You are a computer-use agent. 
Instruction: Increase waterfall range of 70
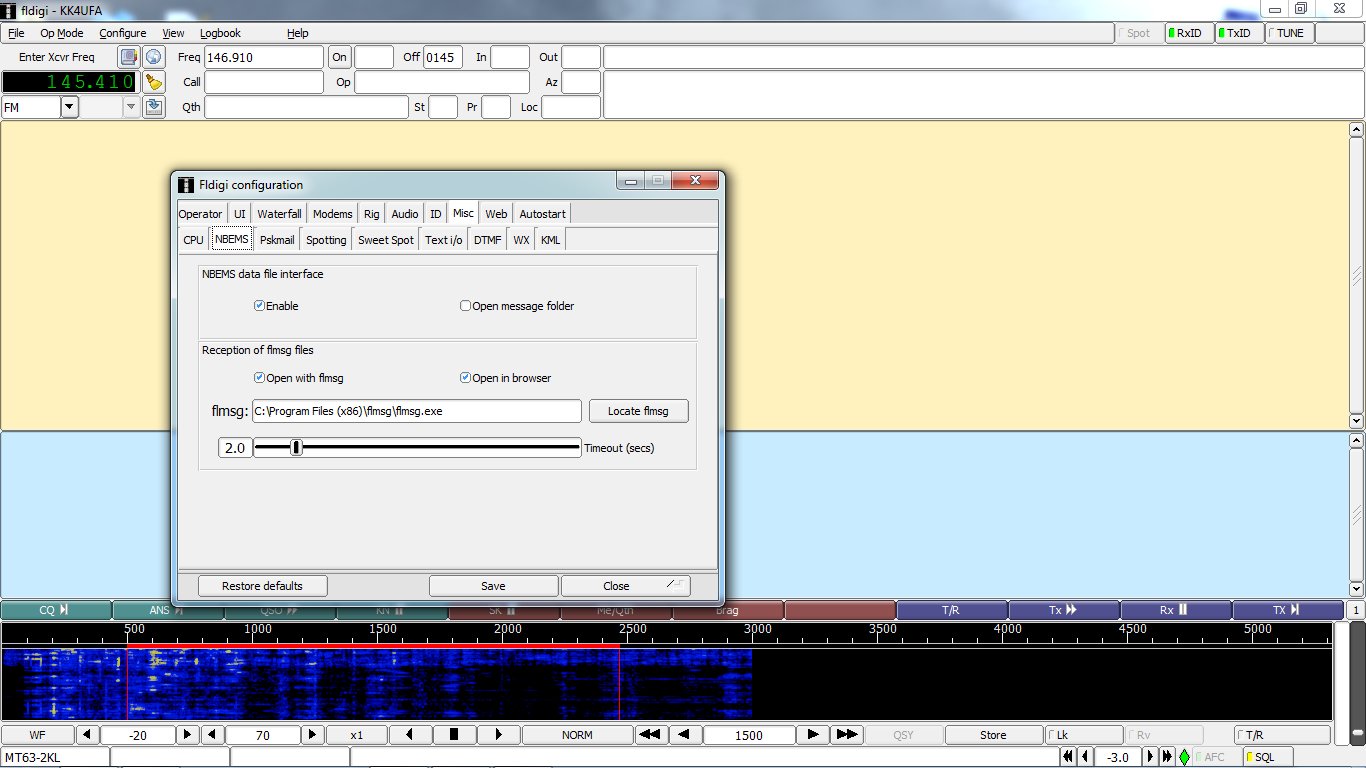(x=313, y=734)
